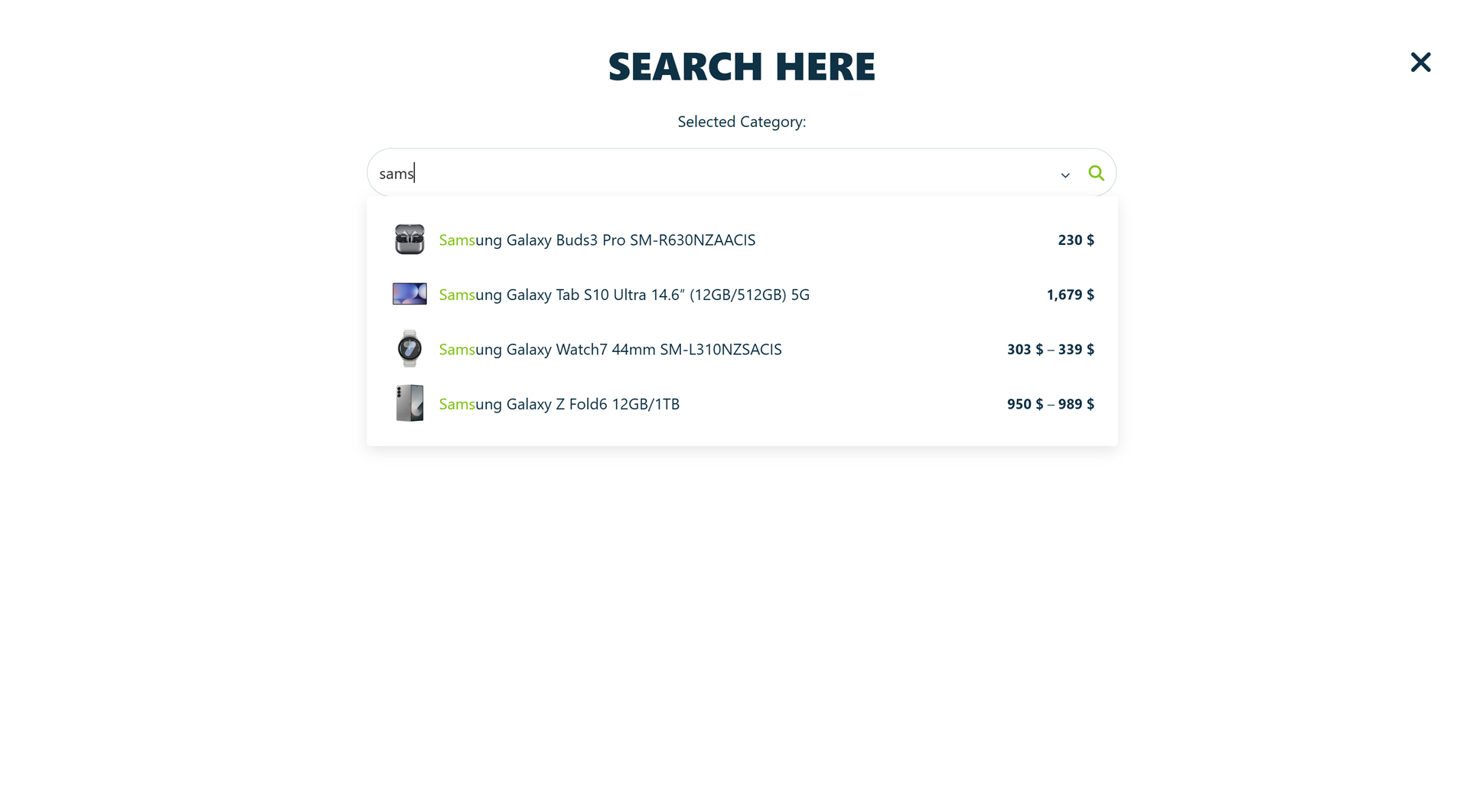Click the 1,679 $ price label
Image resolution: width=1477 pixels, height=812 pixels.
pyautogui.click(x=1070, y=295)
